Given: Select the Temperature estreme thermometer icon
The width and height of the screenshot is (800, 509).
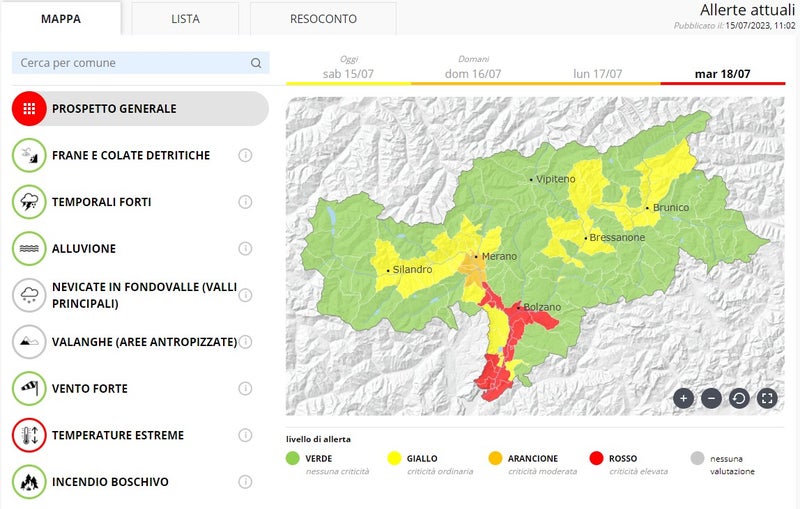Looking at the screenshot, I should 29,435.
